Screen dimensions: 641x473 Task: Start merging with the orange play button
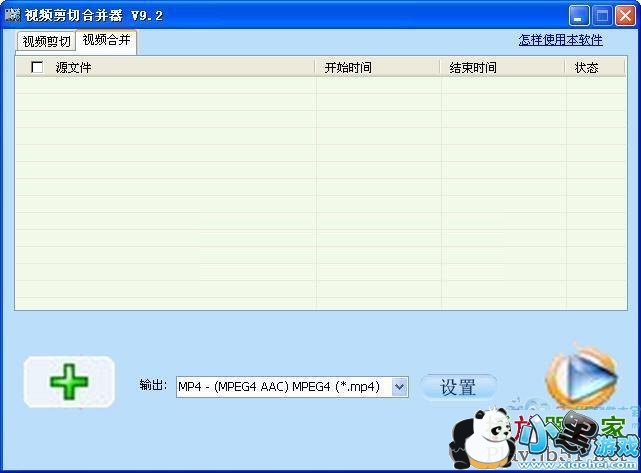(583, 377)
